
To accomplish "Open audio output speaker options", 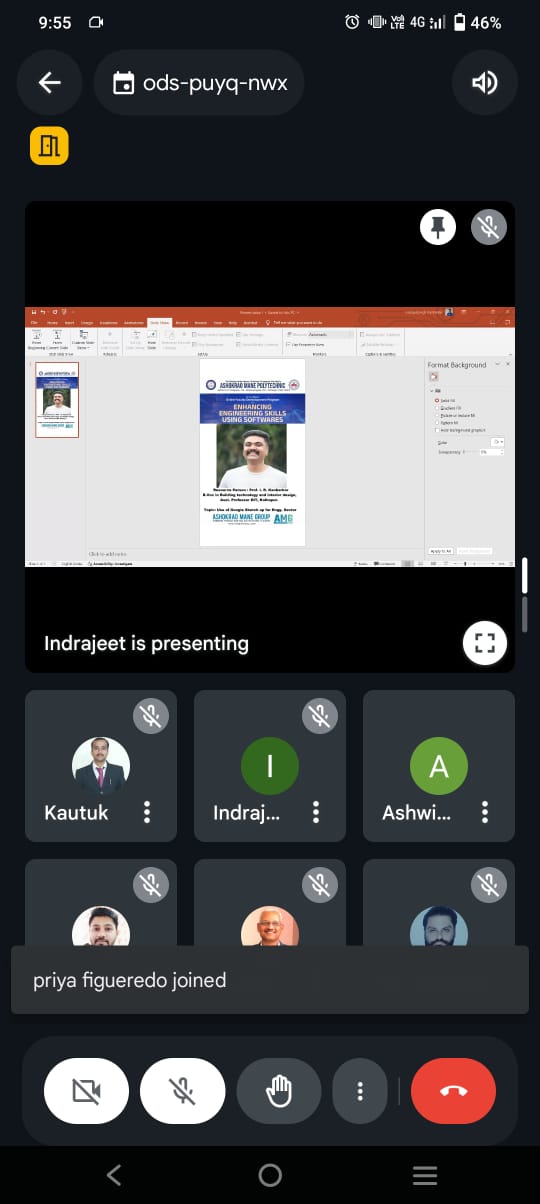I will (485, 82).
